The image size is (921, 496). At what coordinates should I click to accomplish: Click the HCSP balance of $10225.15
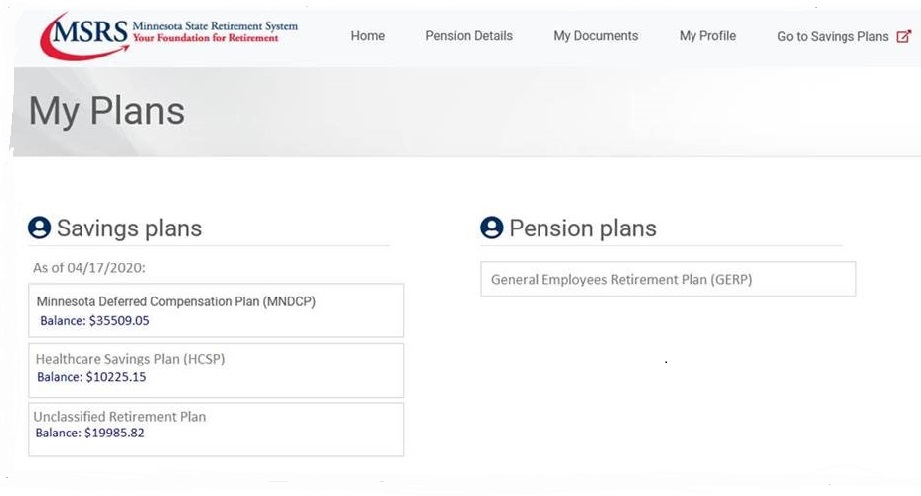click(91, 377)
